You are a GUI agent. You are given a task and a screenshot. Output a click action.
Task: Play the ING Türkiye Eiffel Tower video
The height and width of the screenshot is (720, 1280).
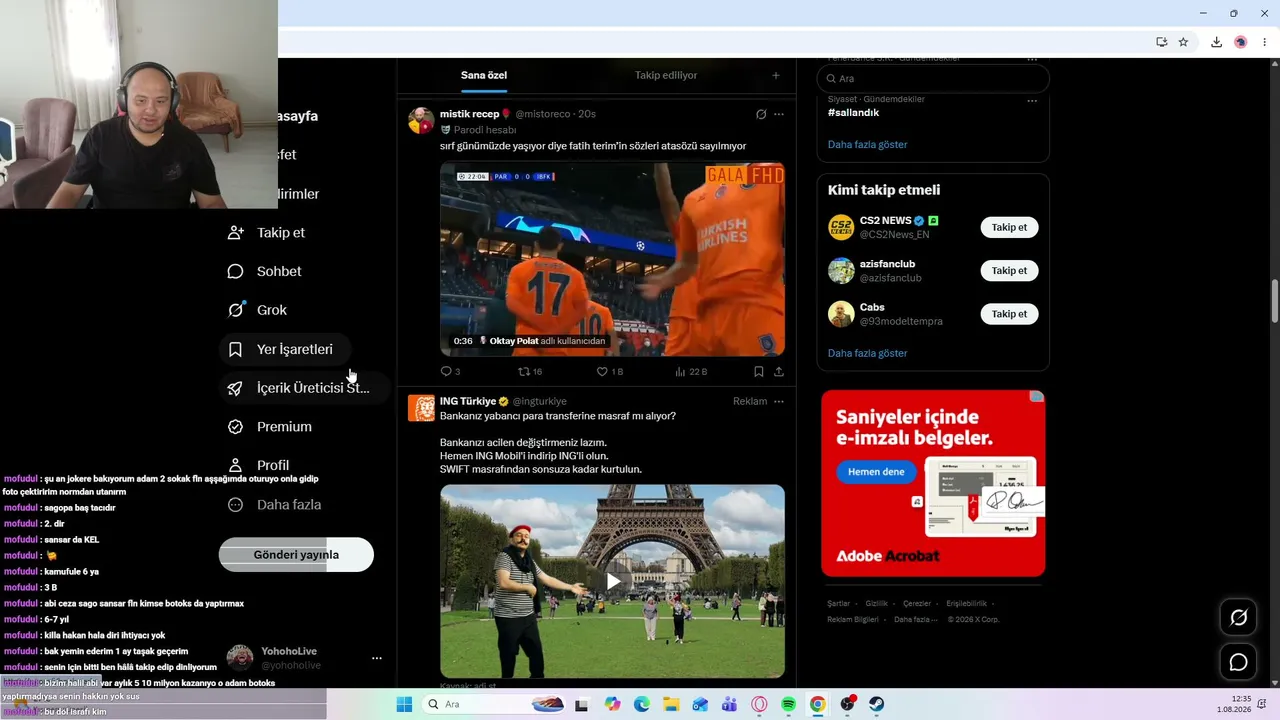[613, 581]
